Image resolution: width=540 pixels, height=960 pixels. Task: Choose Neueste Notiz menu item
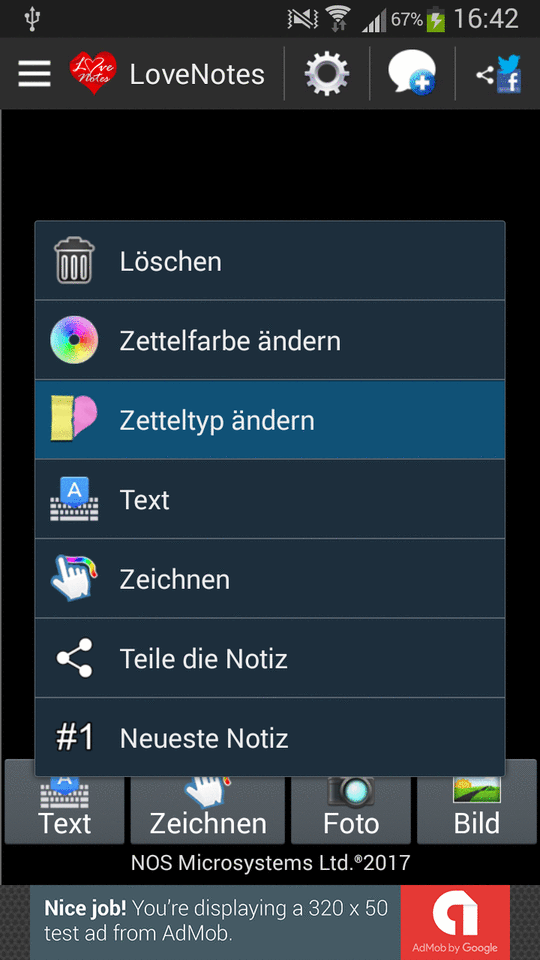pyautogui.click(x=270, y=737)
